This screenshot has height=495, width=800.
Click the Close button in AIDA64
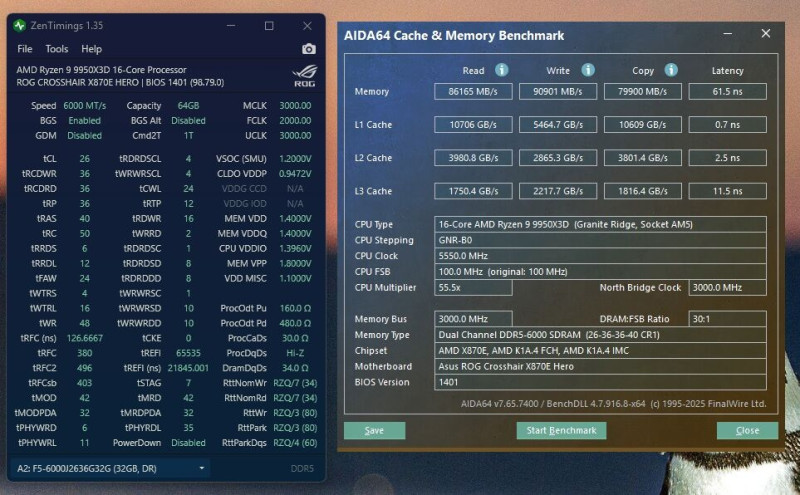(747, 430)
